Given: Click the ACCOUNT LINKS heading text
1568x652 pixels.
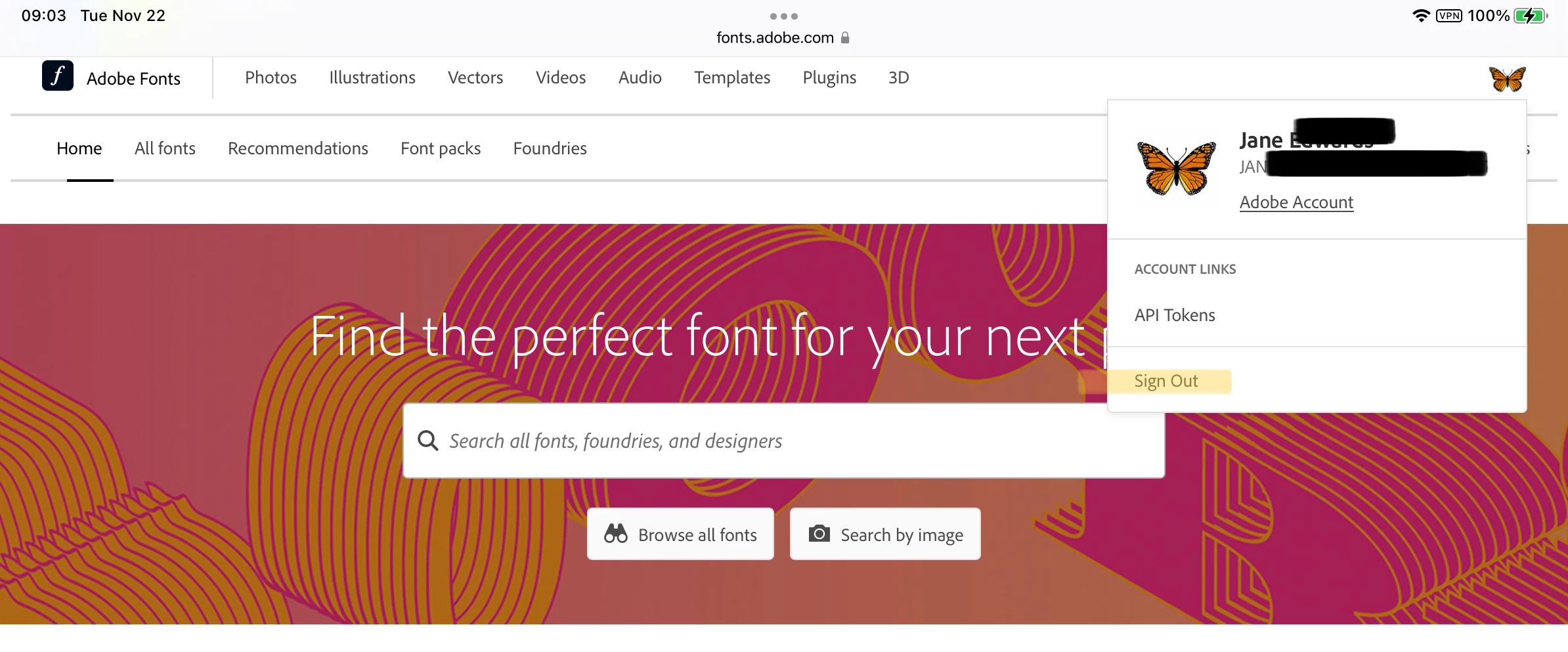Looking at the screenshot, I should point(1185,269).
